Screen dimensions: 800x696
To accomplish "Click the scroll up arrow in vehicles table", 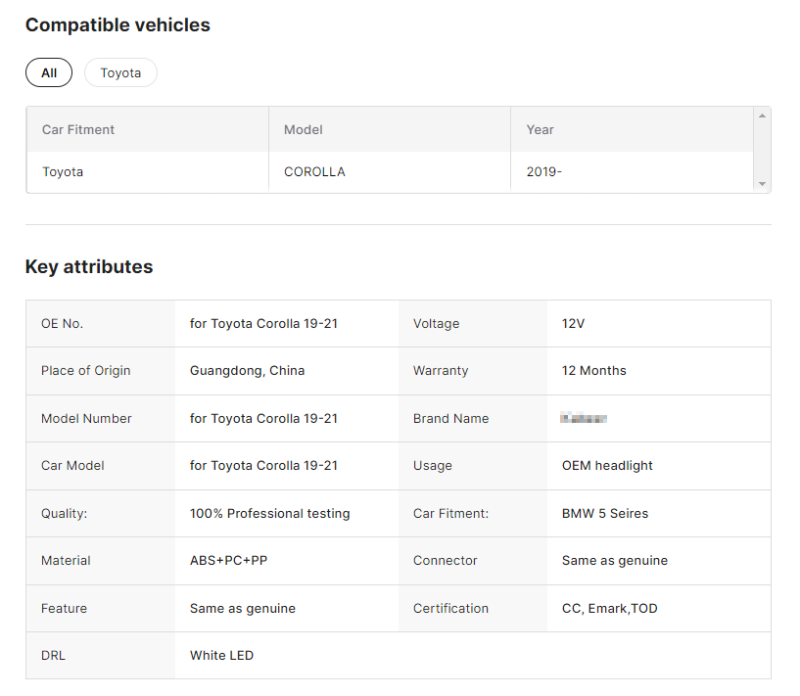I will click(762, 116).
